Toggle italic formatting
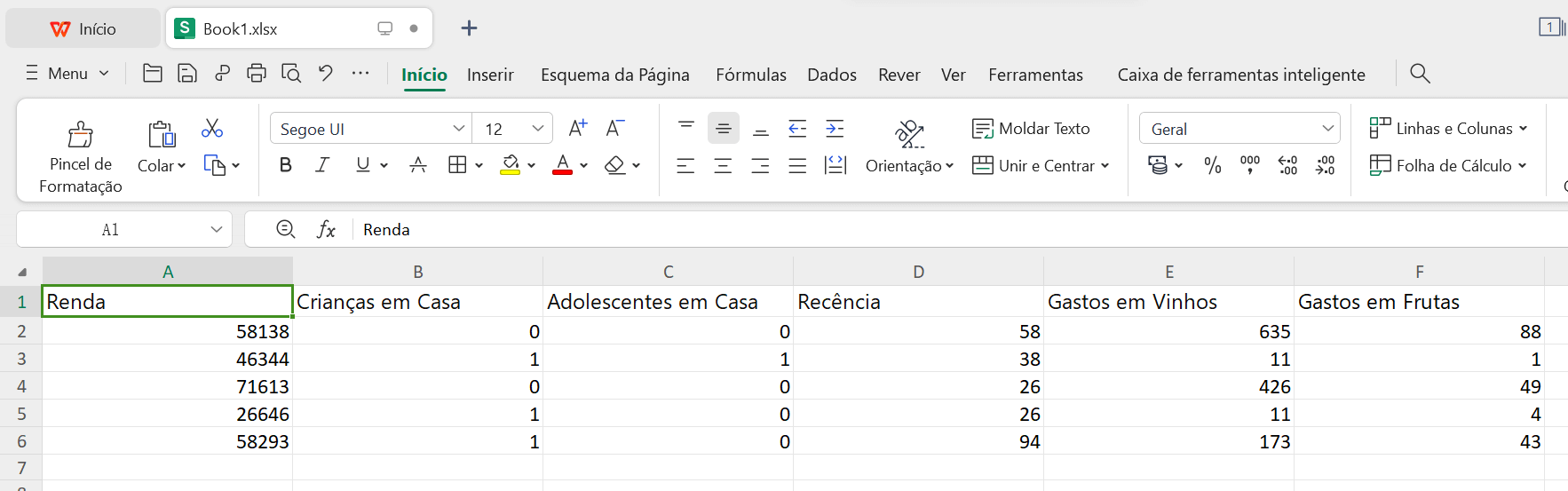Viewport: 1568px width, 491px height. click(x=323, y=165)
